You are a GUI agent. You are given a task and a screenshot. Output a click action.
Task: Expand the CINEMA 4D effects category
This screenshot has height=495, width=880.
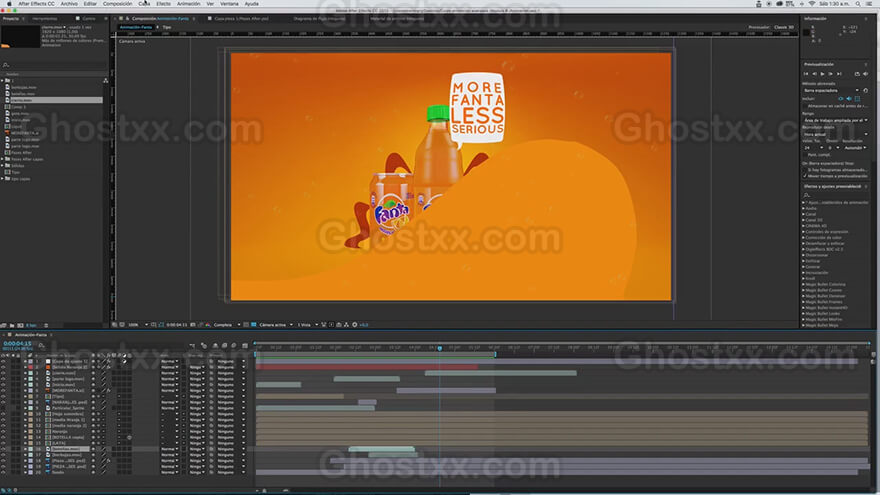click(804, 226)
